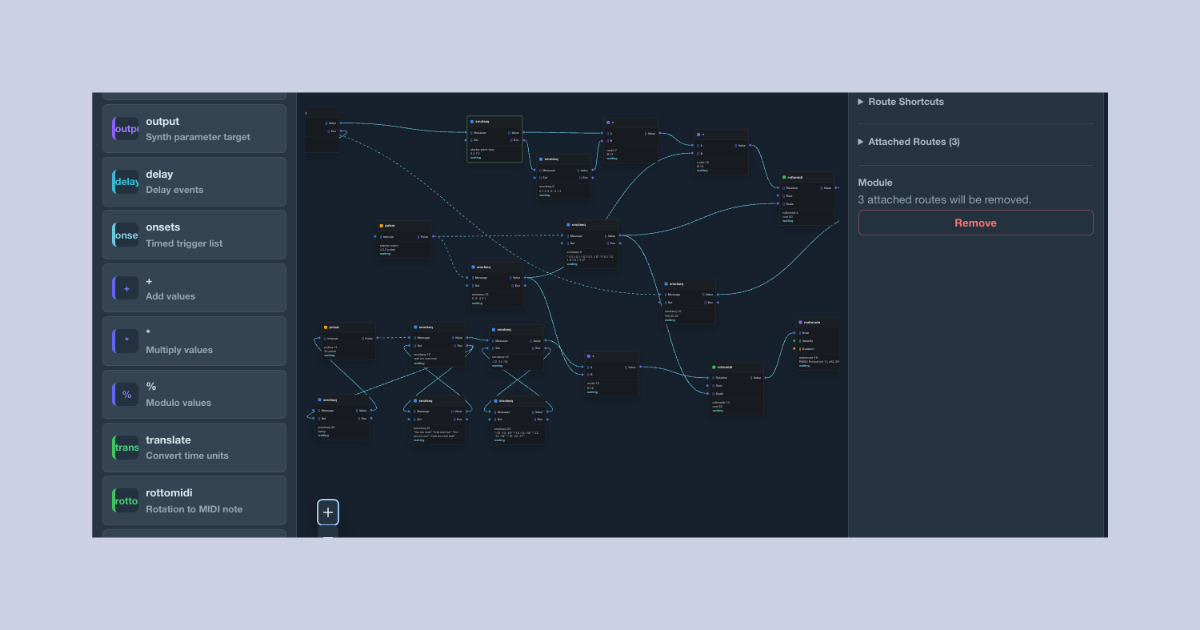Viewport: 1200px width, 630px height.
Task: Click the rottomidi 4 node's Rotation input port
Action: click(x=778, y=188)
